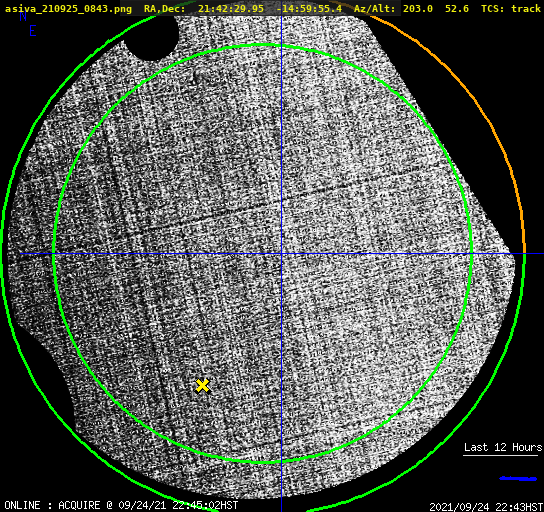Click the blue E east indicator
This screenshot has height=512, width=544.
pyautogui.click(x=33, y=31)
